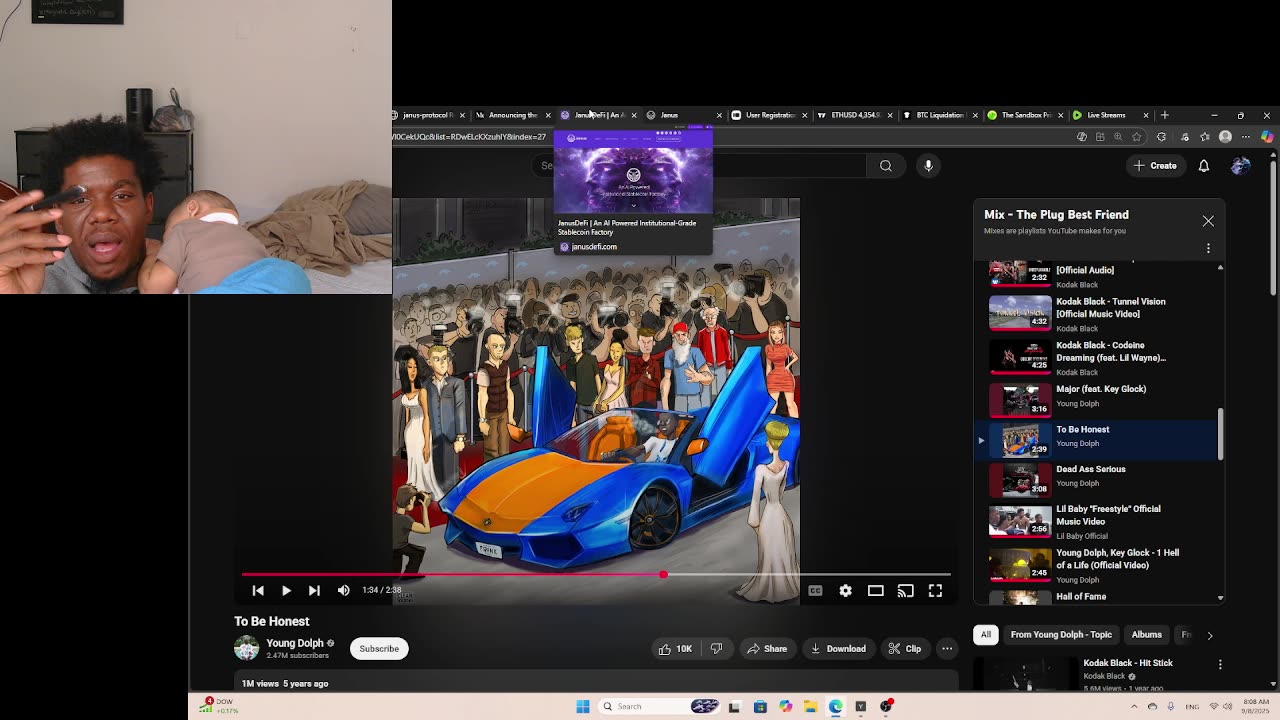This screenshot has width=1280, height=720.
Task: Close the Mix playlist panel
Action: (1208, 221)
